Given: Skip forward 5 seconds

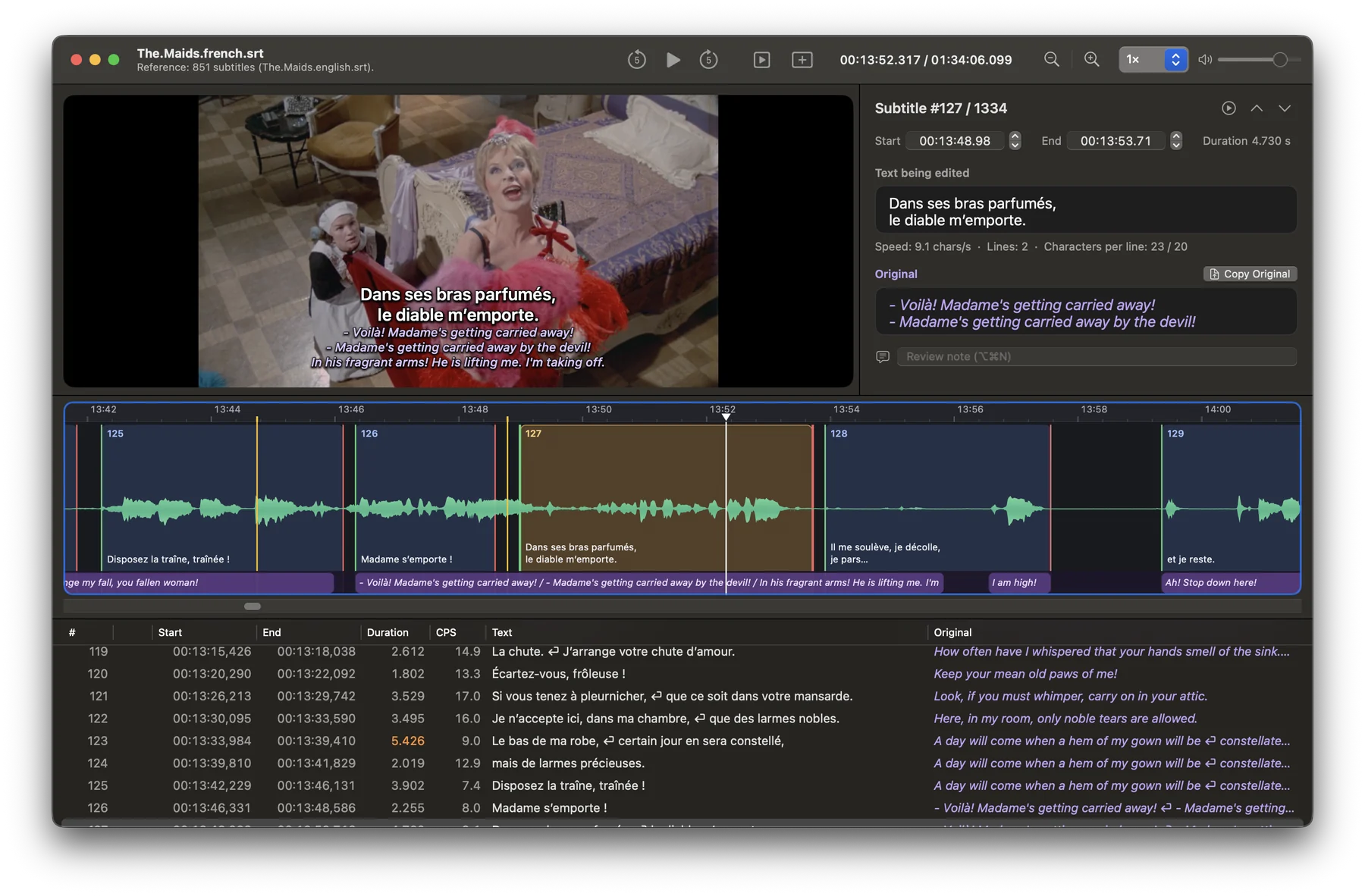Looking at the screenshot, I should click(708, 59).
